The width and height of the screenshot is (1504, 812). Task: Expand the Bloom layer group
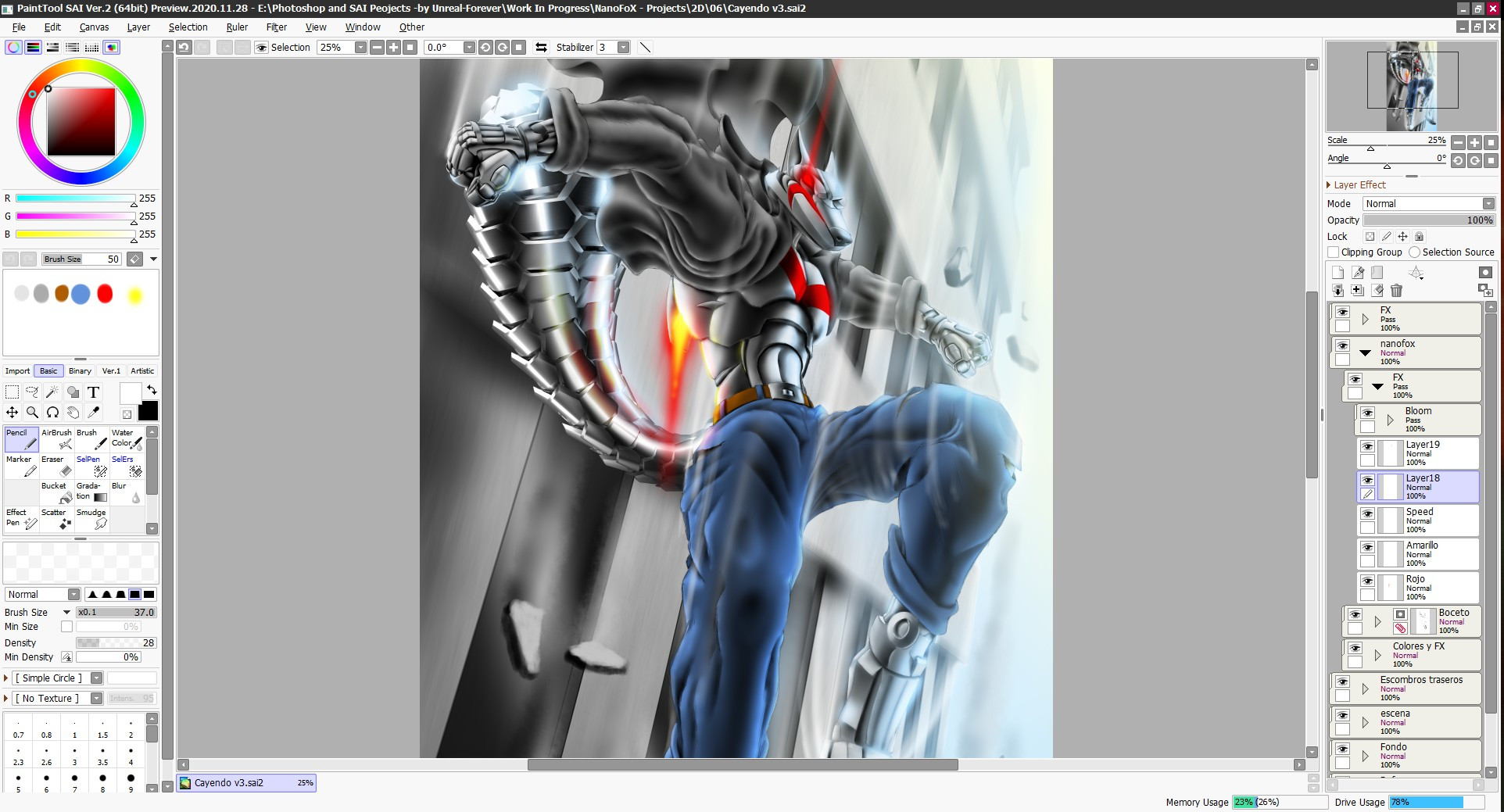1390,420
